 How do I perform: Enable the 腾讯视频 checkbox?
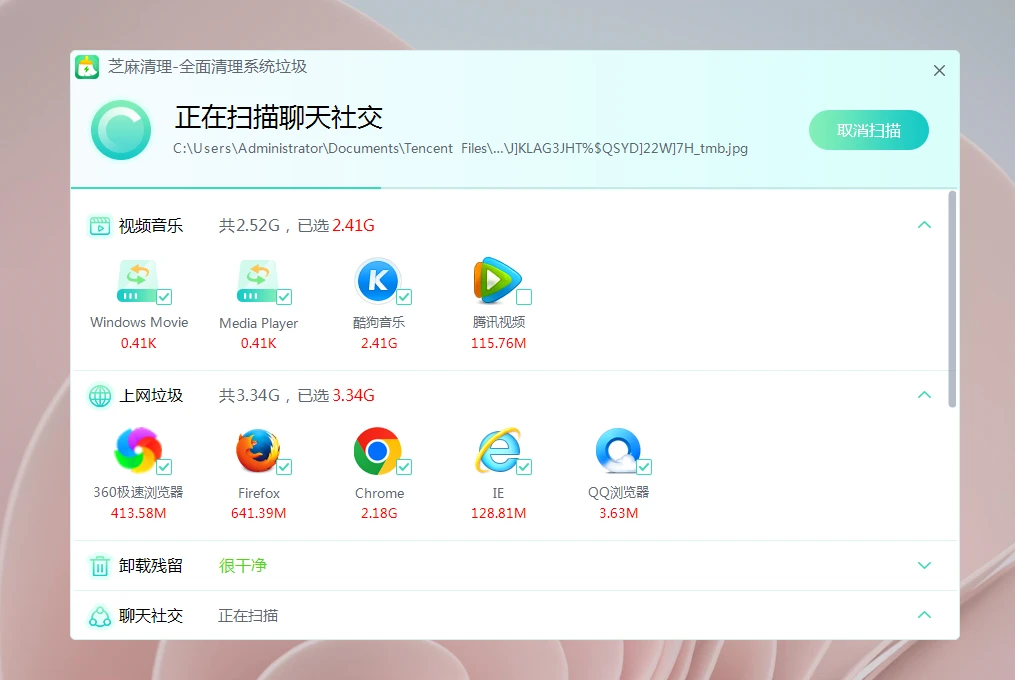tap(524, 297)
